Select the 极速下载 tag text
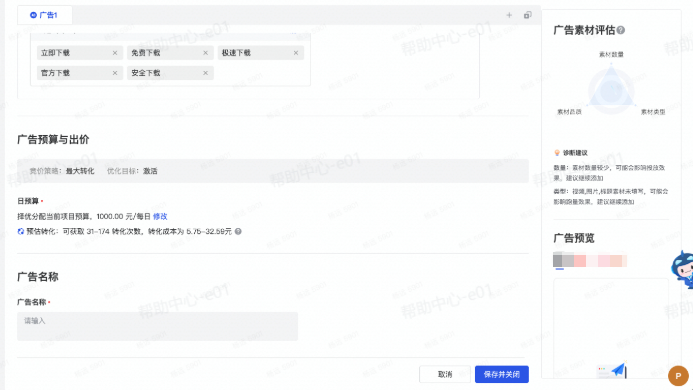693x390 pixels. tap(236, 53)
